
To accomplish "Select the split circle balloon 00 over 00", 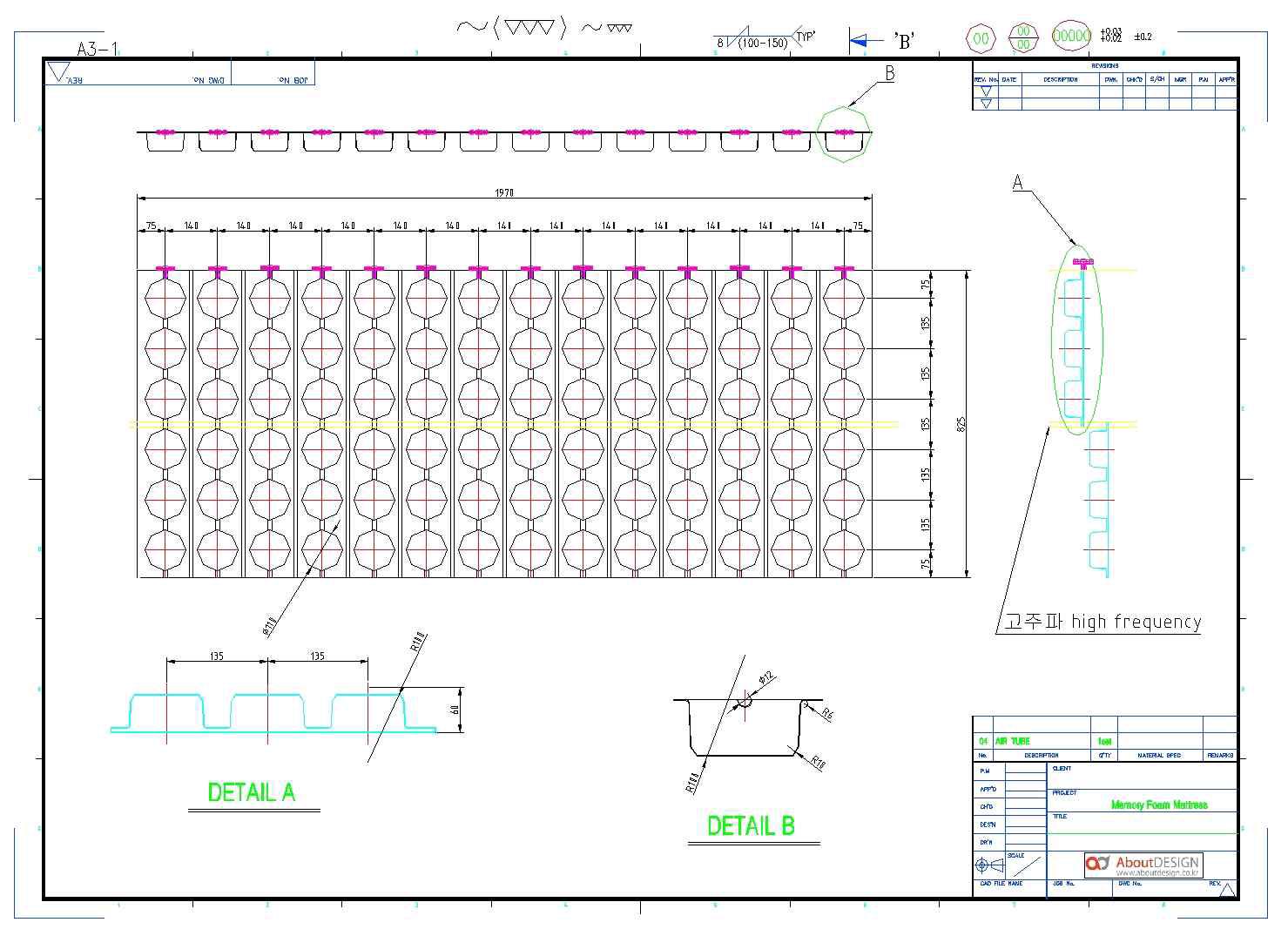I will coord(1023,37).
